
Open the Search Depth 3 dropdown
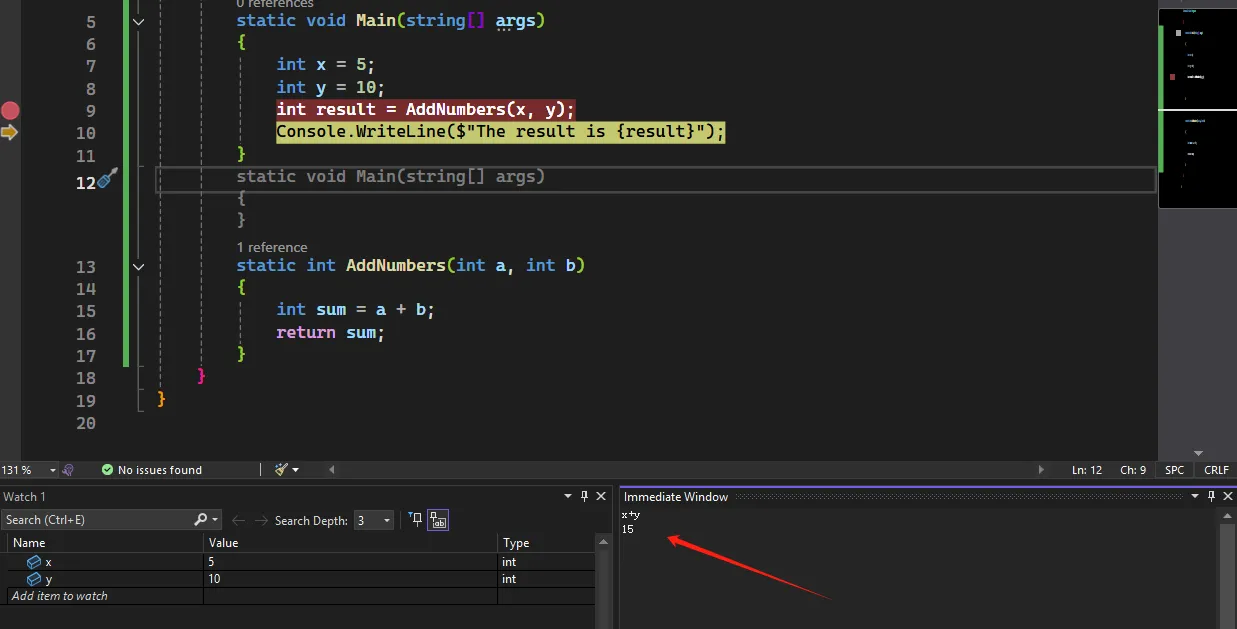374,520
